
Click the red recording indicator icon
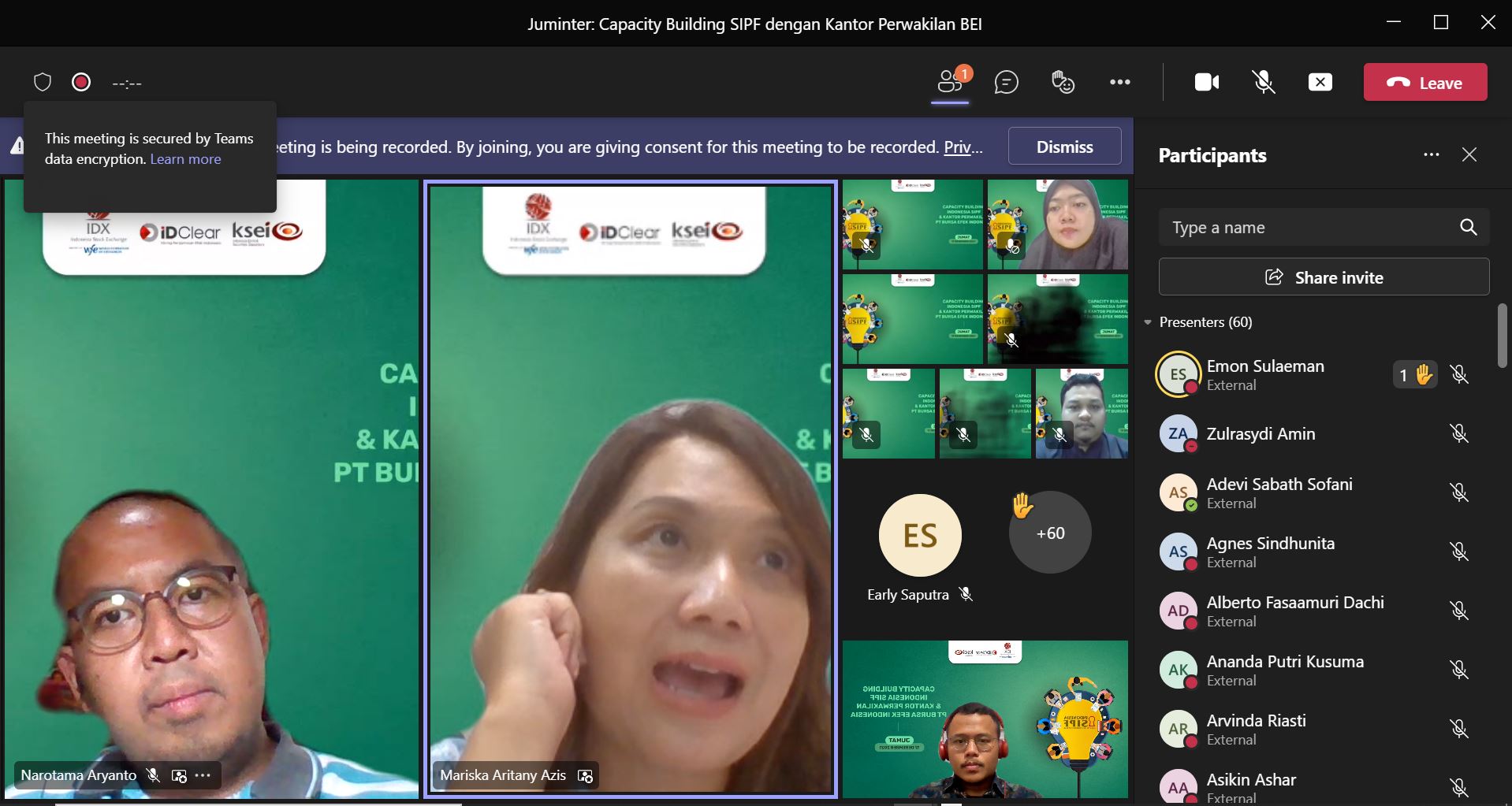tap(81, 83)
